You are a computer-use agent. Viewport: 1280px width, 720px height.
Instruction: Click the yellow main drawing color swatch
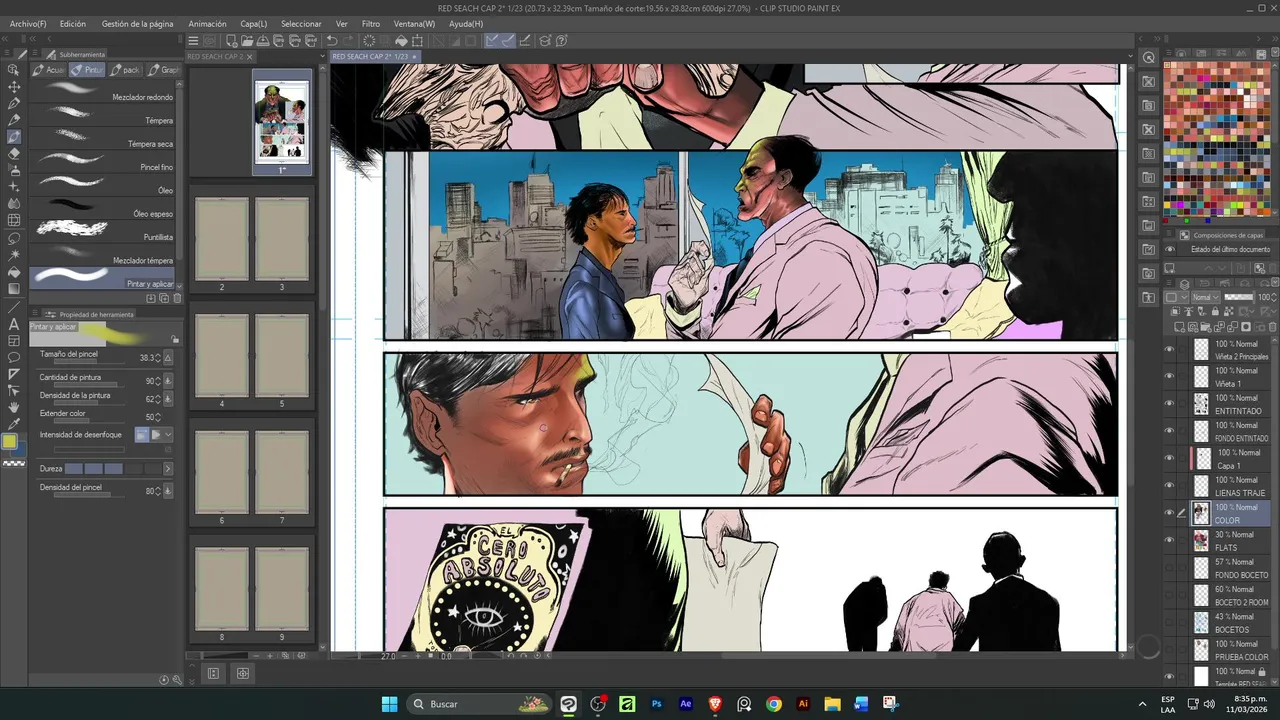pos(9,441)
